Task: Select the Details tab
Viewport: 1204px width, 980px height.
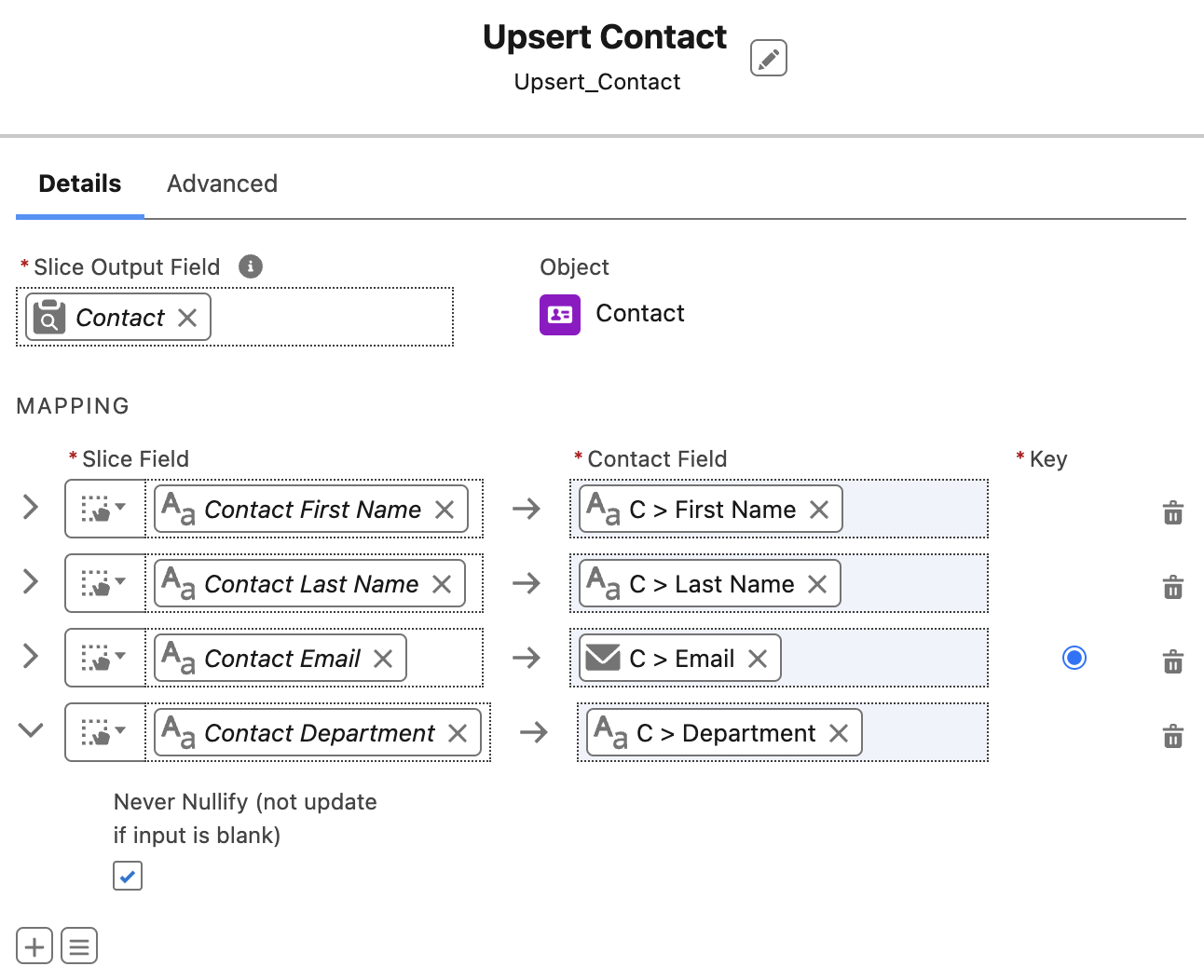Action: 80,184
